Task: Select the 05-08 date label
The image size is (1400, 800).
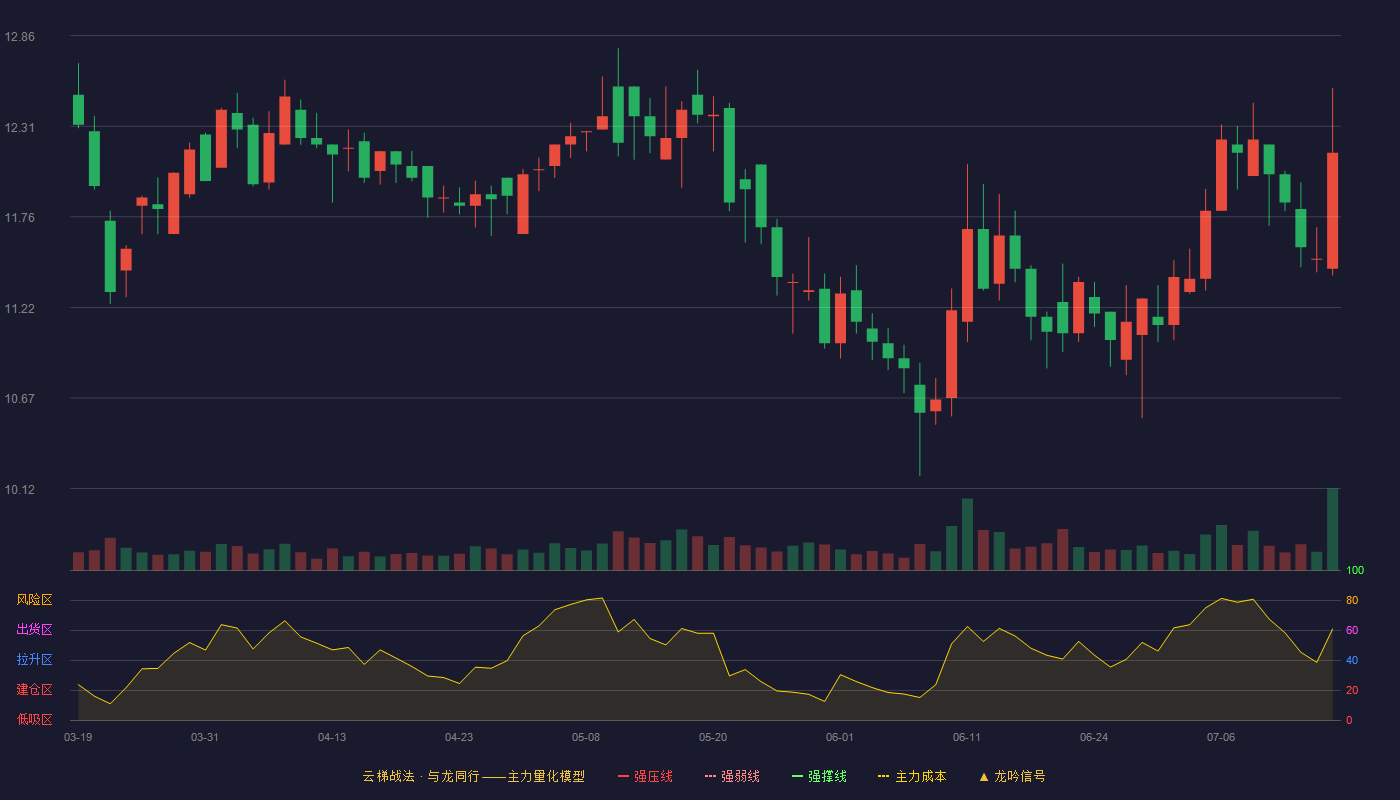Action: click(x=586, y=737)
